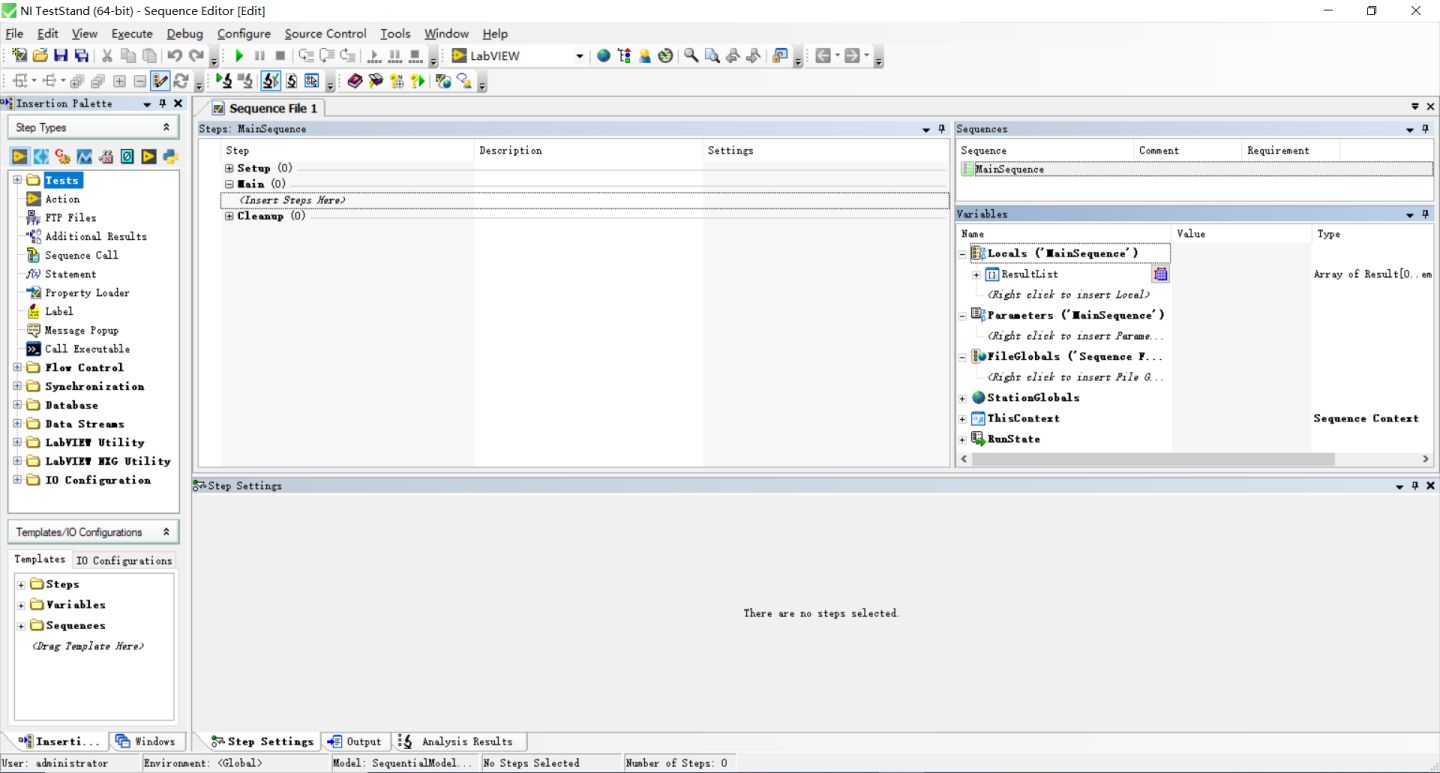Click the Find in Files icon
This screenshot has height=773, width=1440.
(x=712, y=56)
